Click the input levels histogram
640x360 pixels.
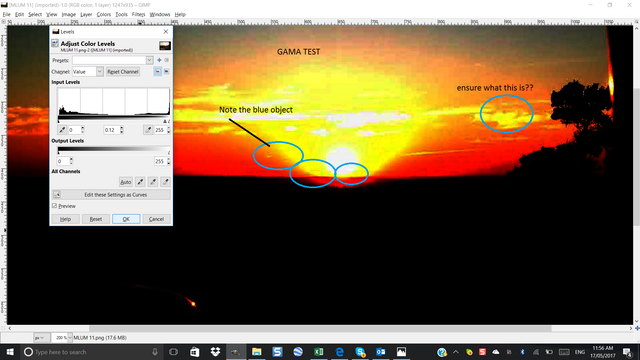pyautogui.click(x=113, y=101)
